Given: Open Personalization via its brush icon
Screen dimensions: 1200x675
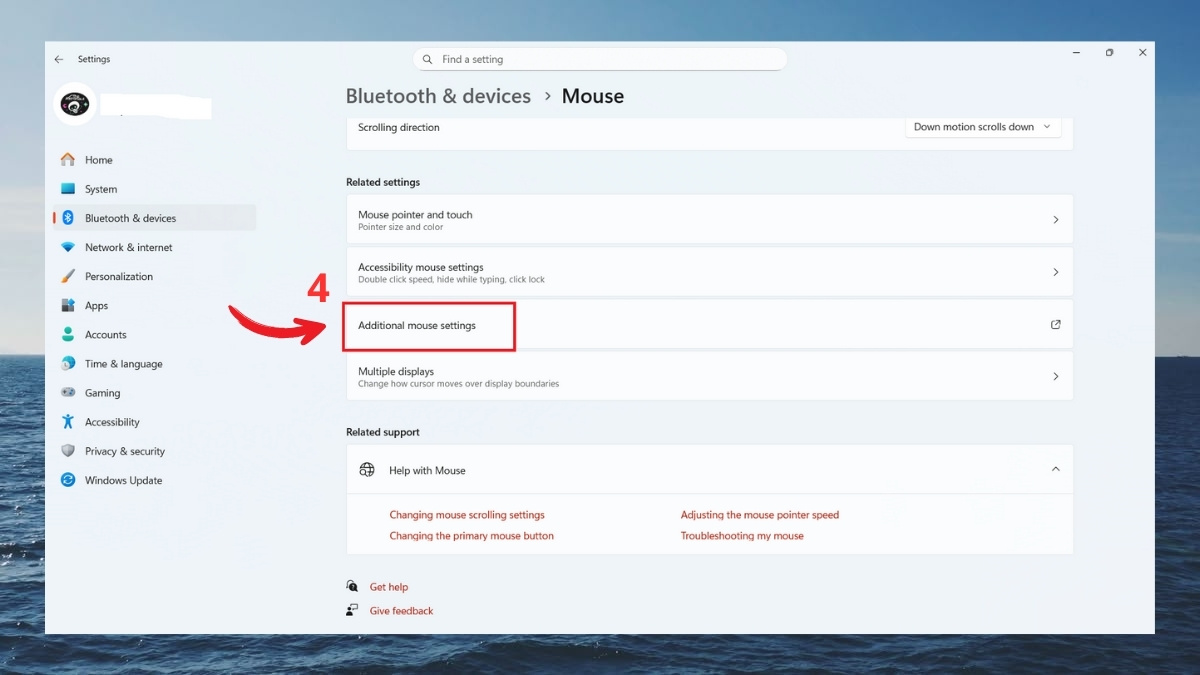Looking at the screenshot, I should (67, 276).
